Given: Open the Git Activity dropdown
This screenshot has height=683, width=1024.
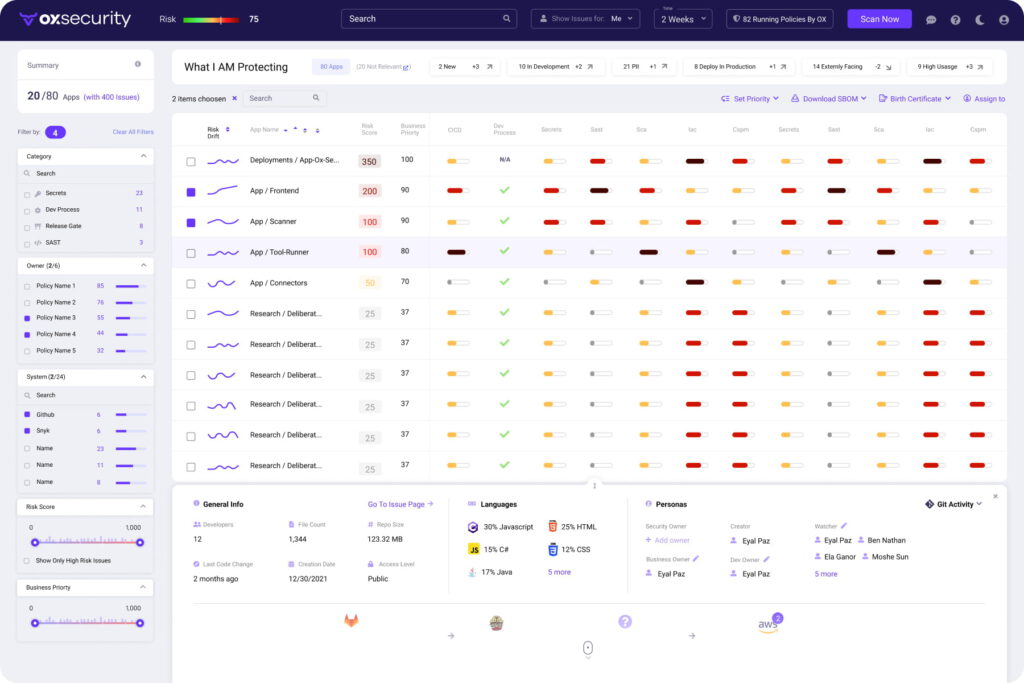Looking at the screenshot, I should [x=953, y=504].
